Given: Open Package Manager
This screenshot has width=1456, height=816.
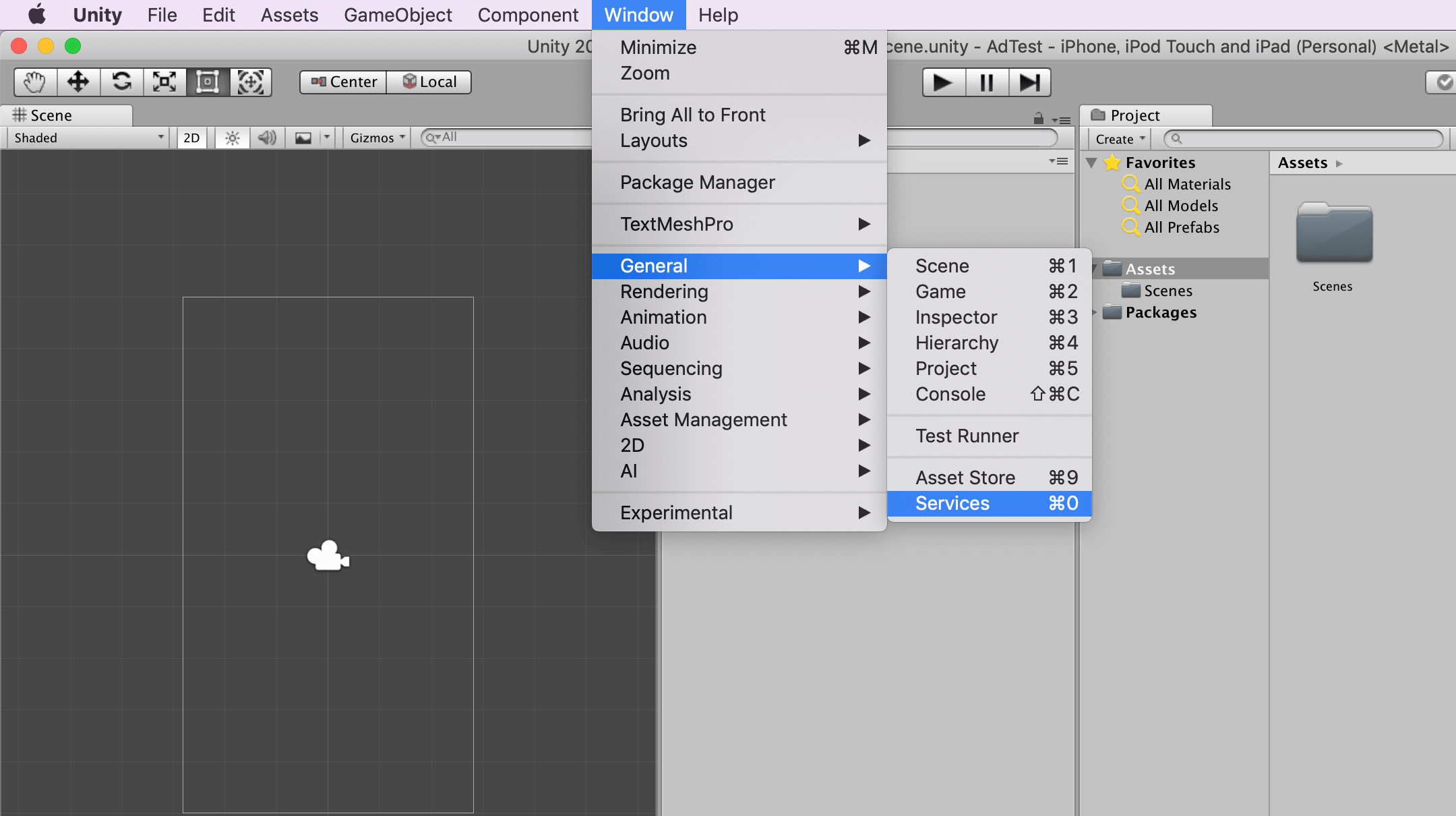Looking at the screenshot, I should (x=739, y=182).
